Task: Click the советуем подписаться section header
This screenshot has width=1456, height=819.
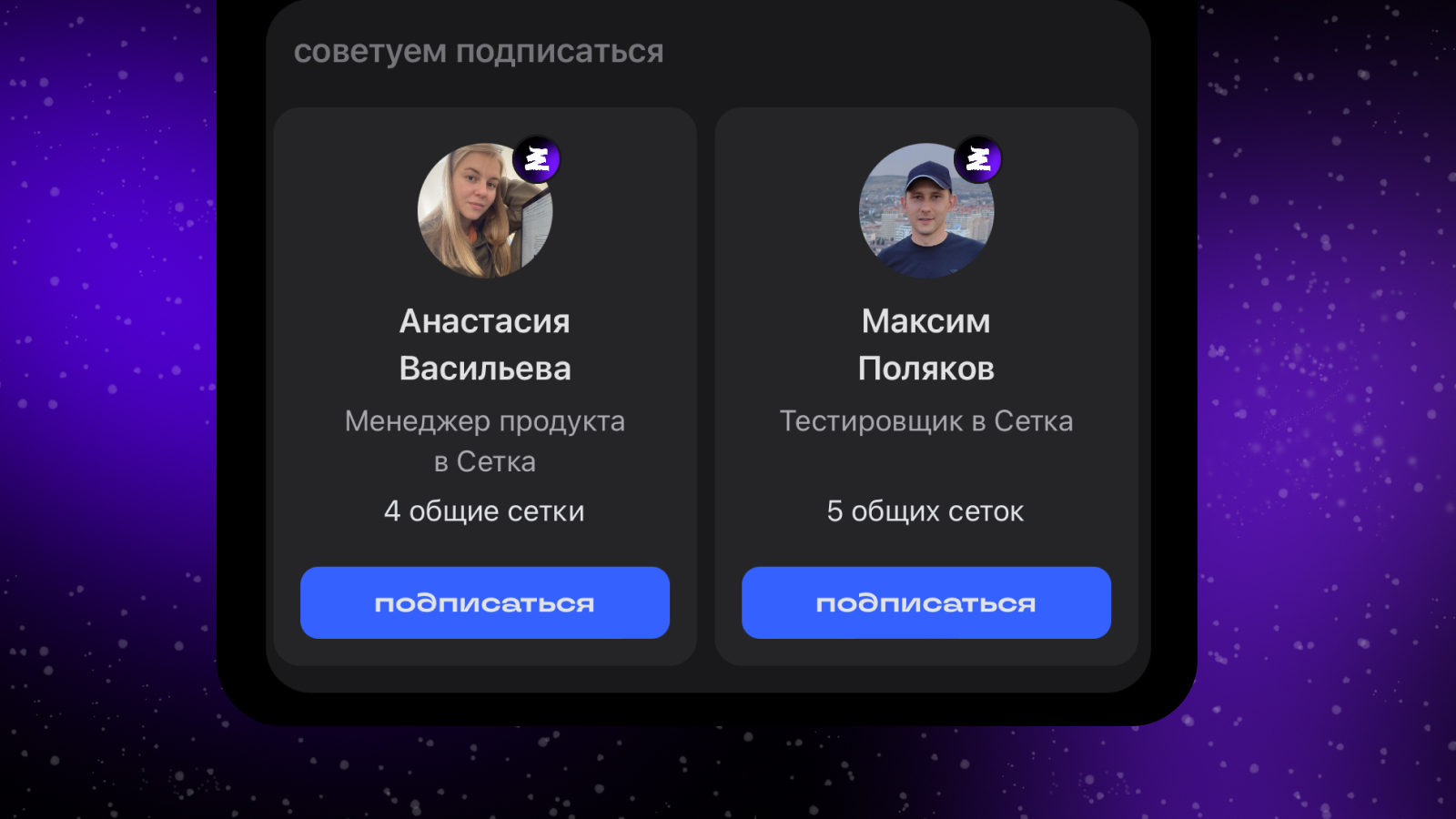Action: 479,52
